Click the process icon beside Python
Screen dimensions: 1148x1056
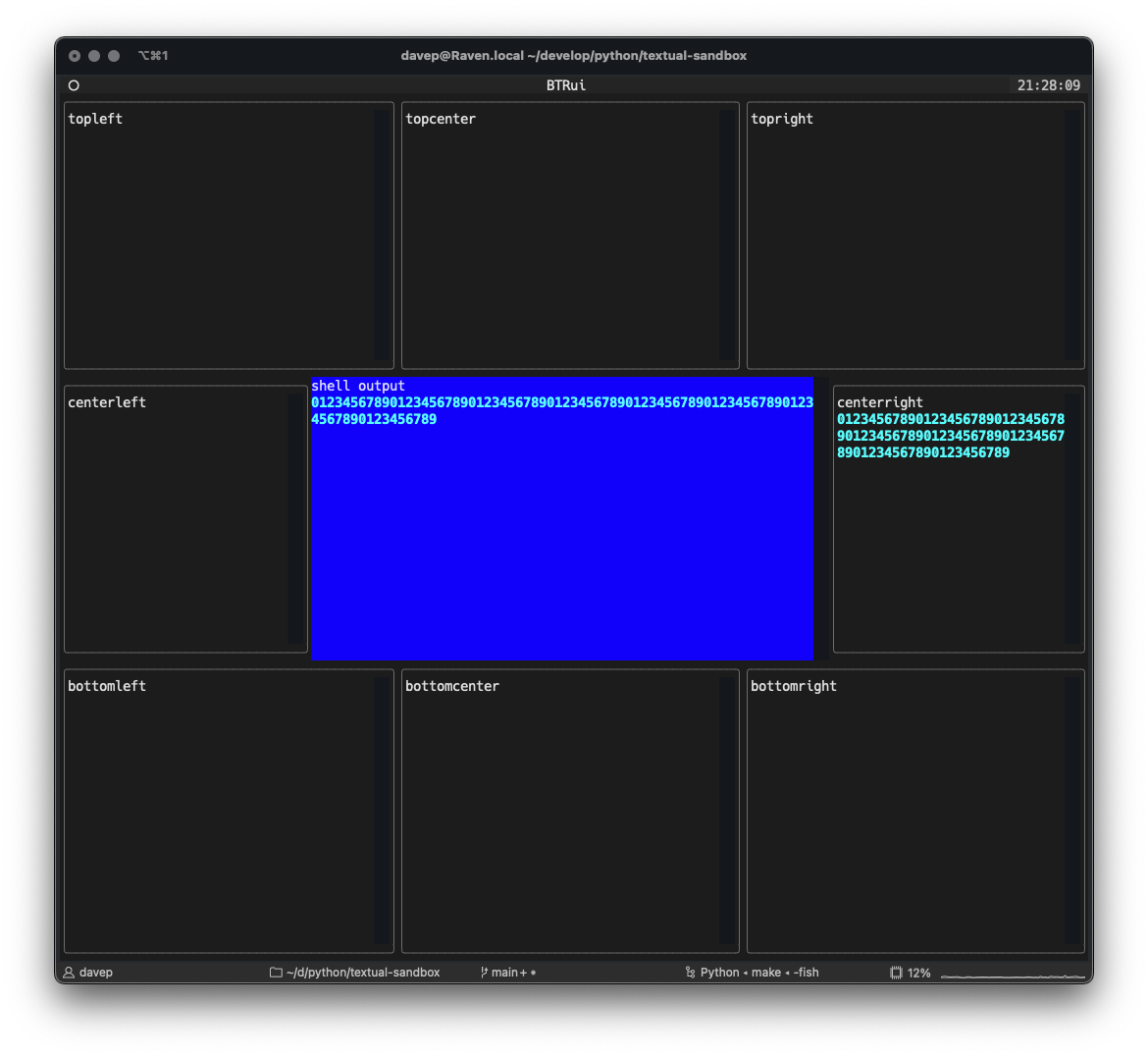690,973
